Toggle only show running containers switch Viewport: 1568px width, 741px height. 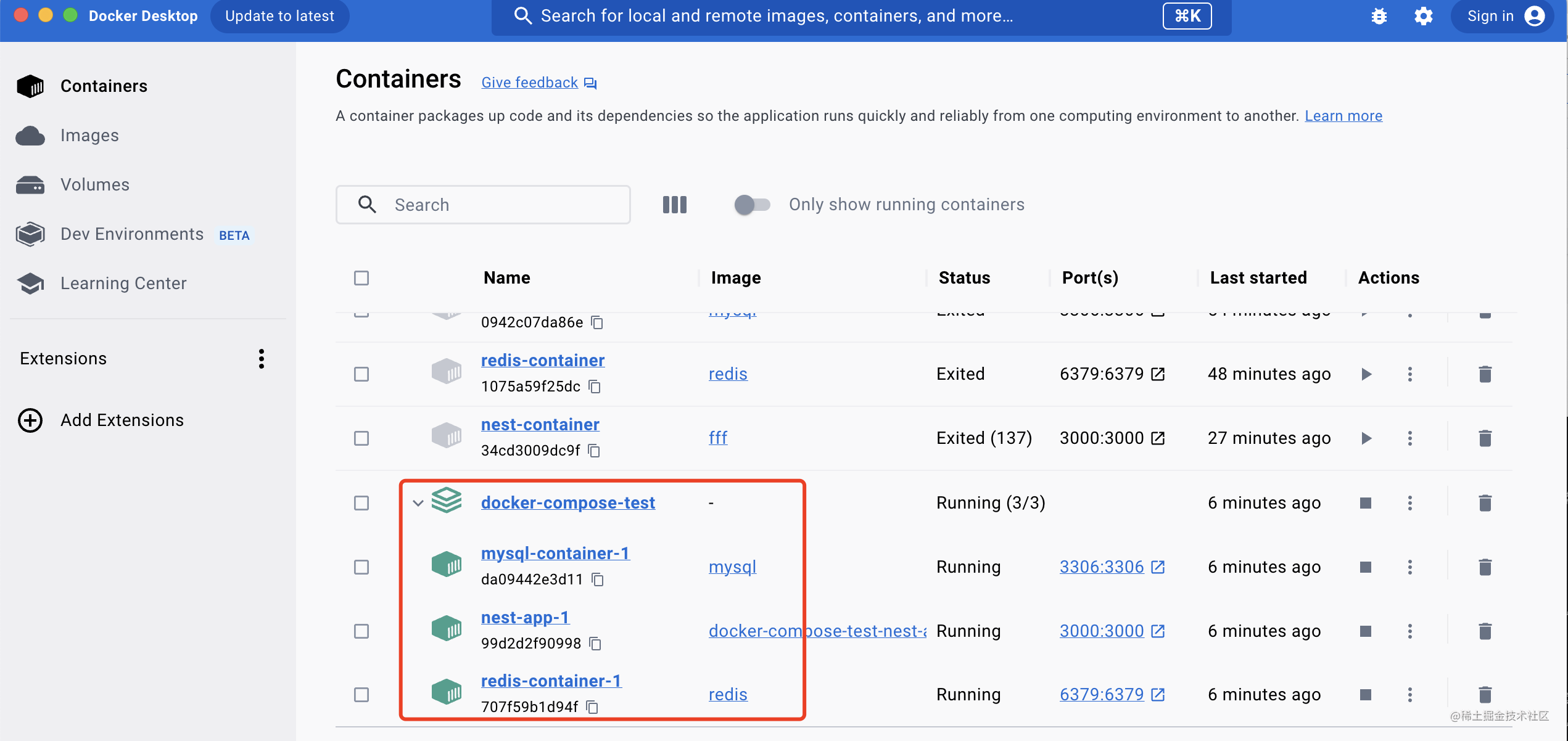pos(752,205)
